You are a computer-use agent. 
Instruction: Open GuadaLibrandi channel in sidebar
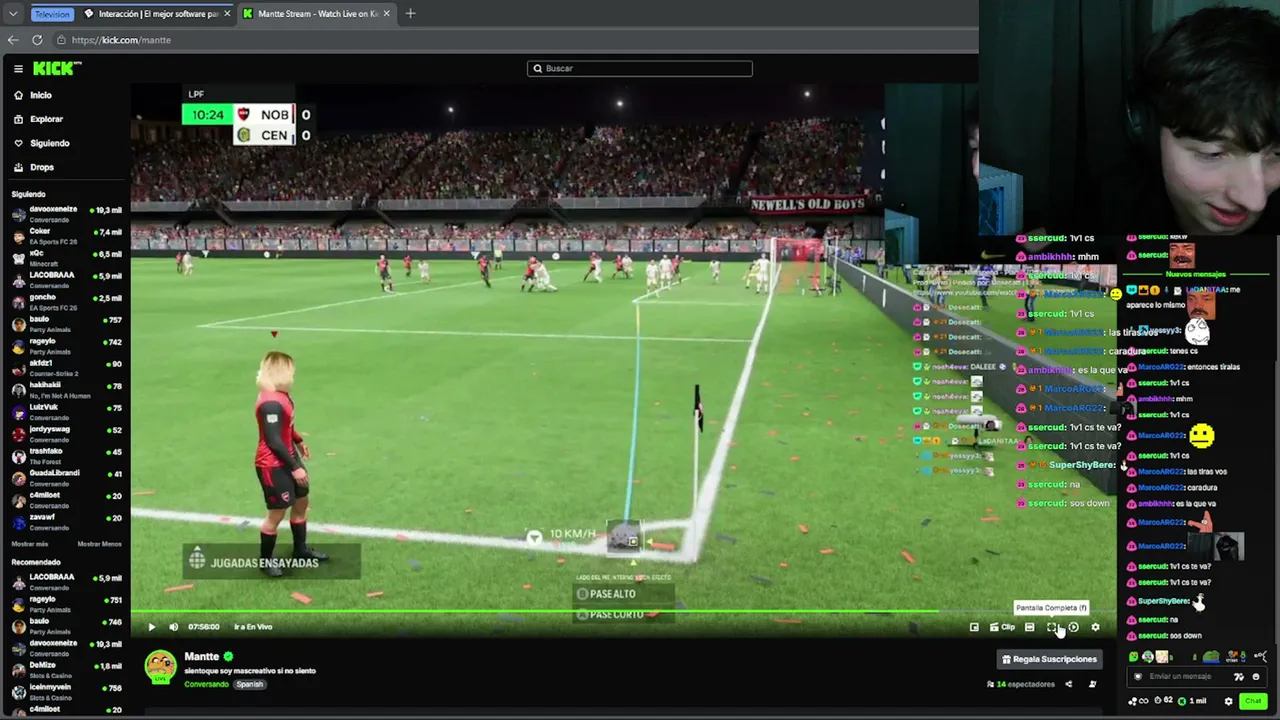click(67, 478)
